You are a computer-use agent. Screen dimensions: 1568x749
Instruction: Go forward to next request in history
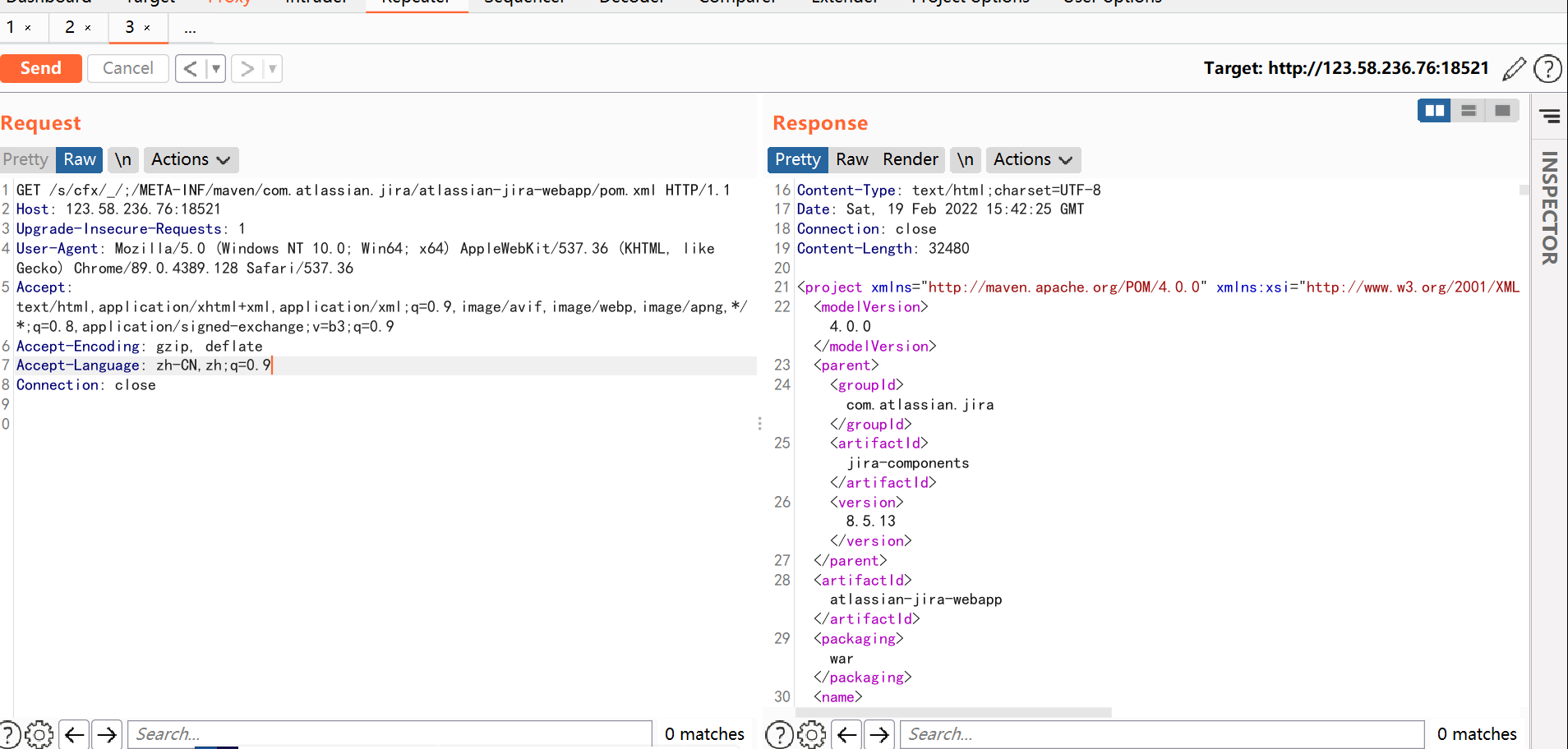pos(247,68)
